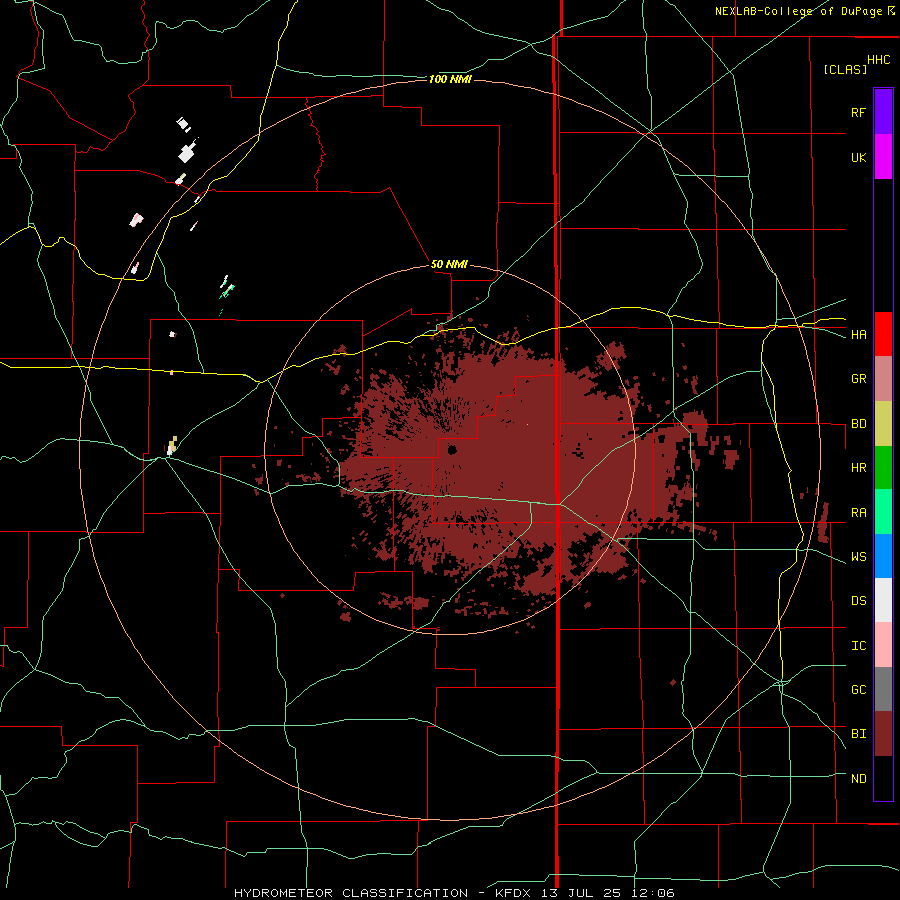
Task: Click the 13 JUL 25 date text
Action: click(x=581, y=893)
